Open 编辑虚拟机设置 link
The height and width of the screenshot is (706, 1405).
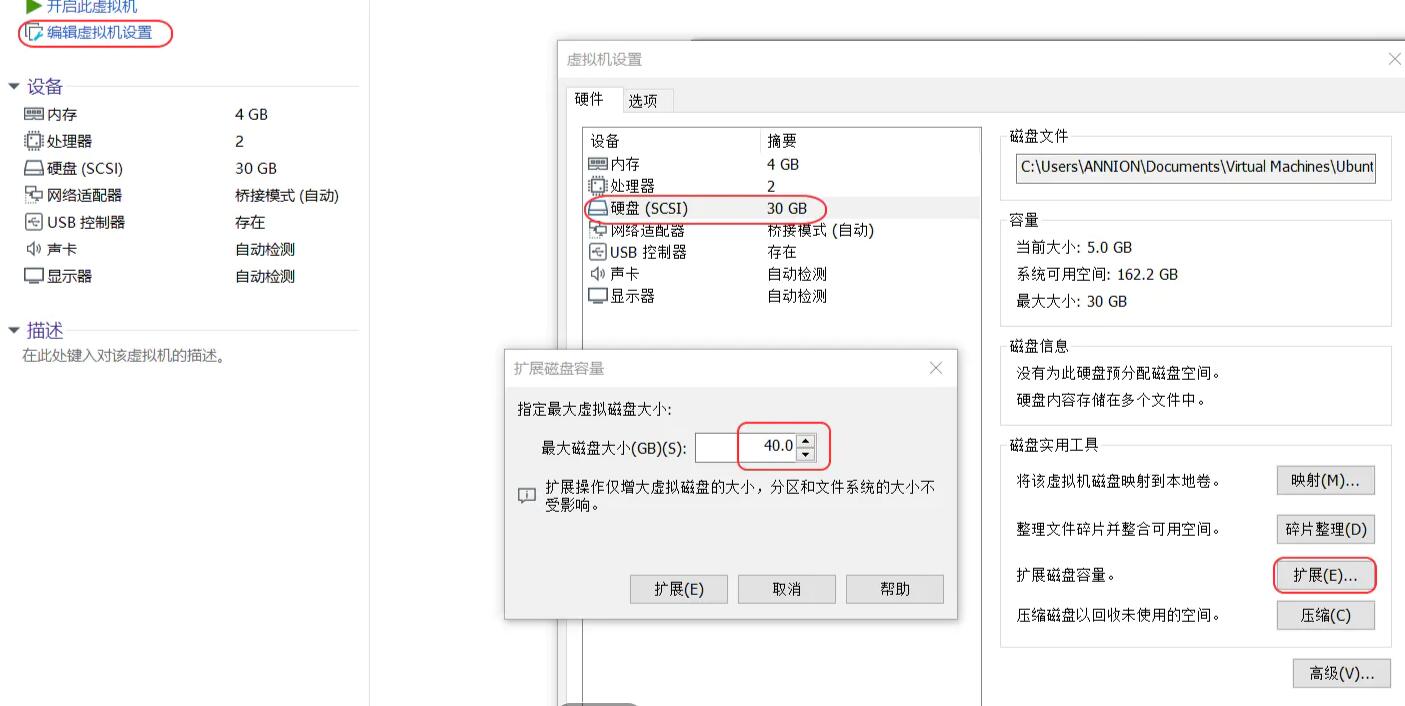(x=99, y=32)
